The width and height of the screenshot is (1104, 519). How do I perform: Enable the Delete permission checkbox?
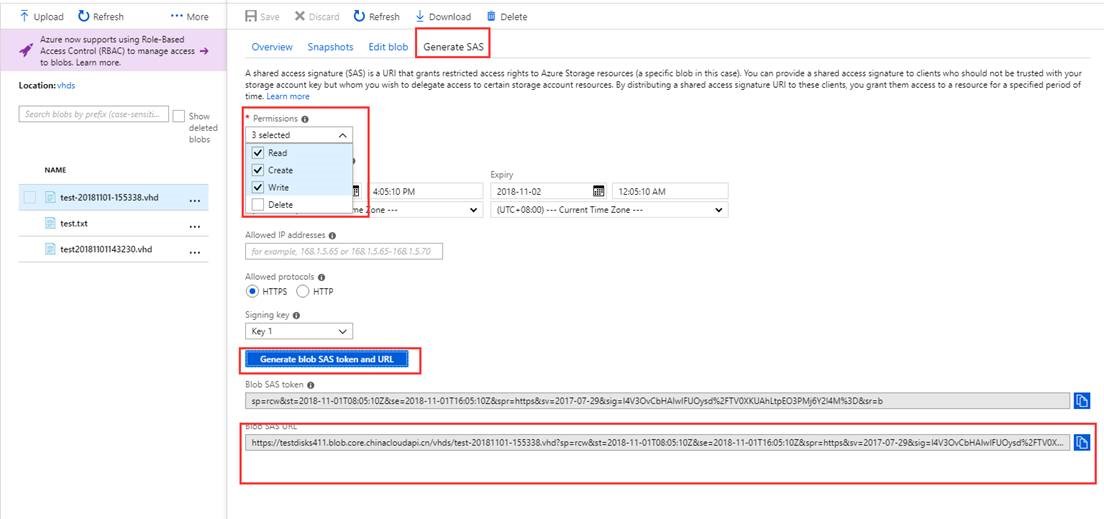point(258,204)
